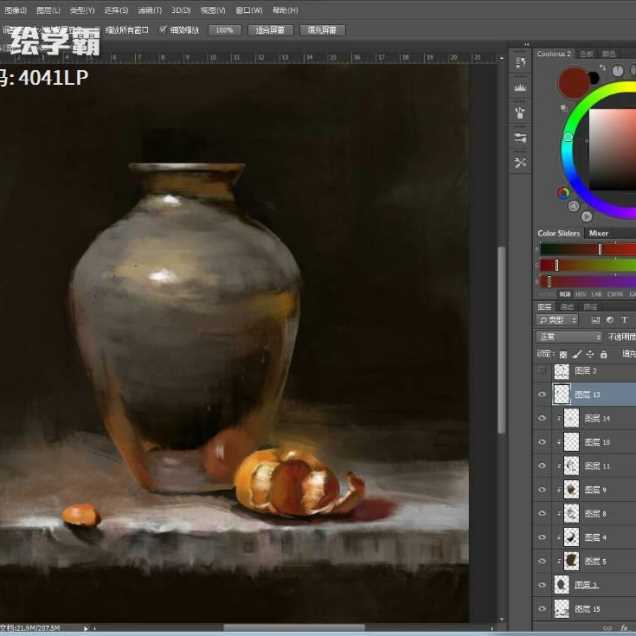The width and height of the screenshot is (636, 636).
Task: Hide layer 图层 11 with its eye
Action: pos(542,466)
